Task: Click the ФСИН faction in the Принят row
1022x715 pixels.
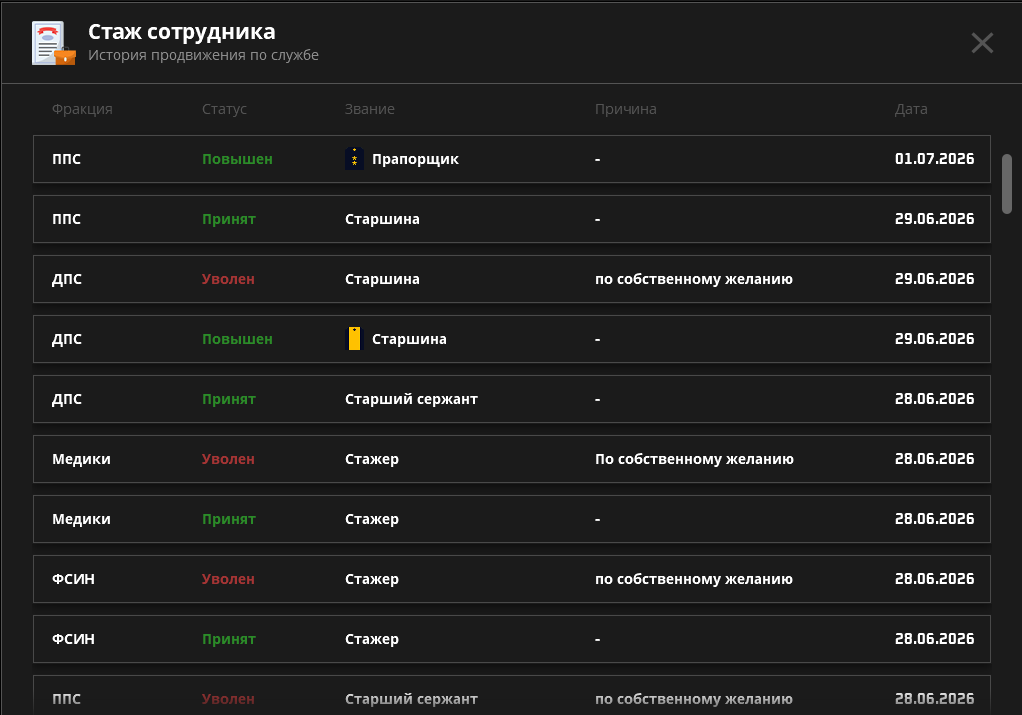Action: point(74,639)
